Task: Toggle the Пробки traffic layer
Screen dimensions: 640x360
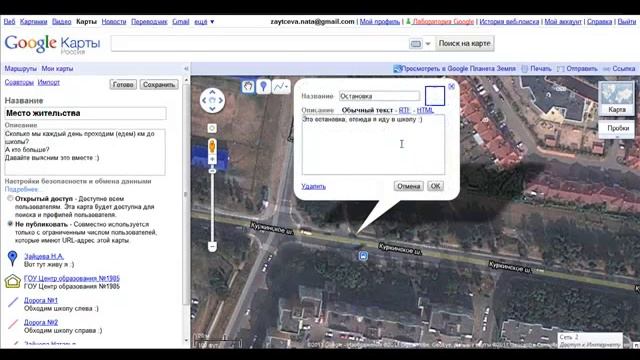Action: pyautogui.click(x=618, y=128)
